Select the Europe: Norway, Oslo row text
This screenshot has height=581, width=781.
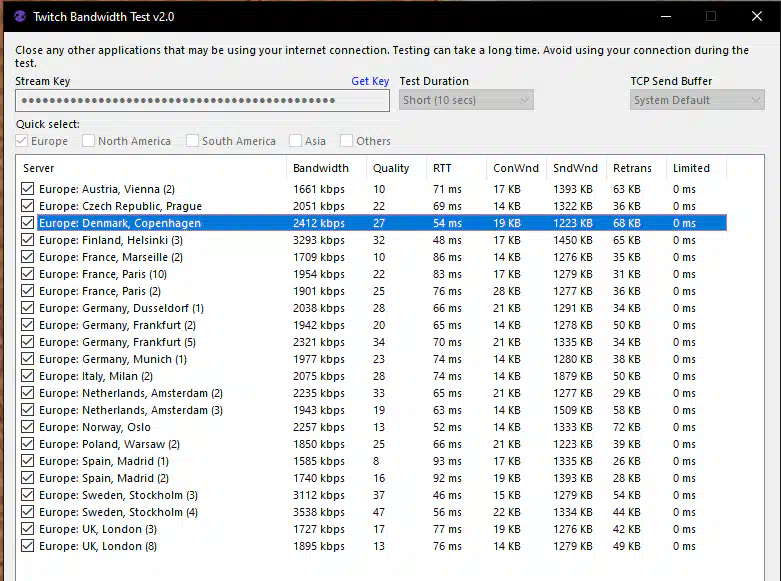(x=95, y=427)
